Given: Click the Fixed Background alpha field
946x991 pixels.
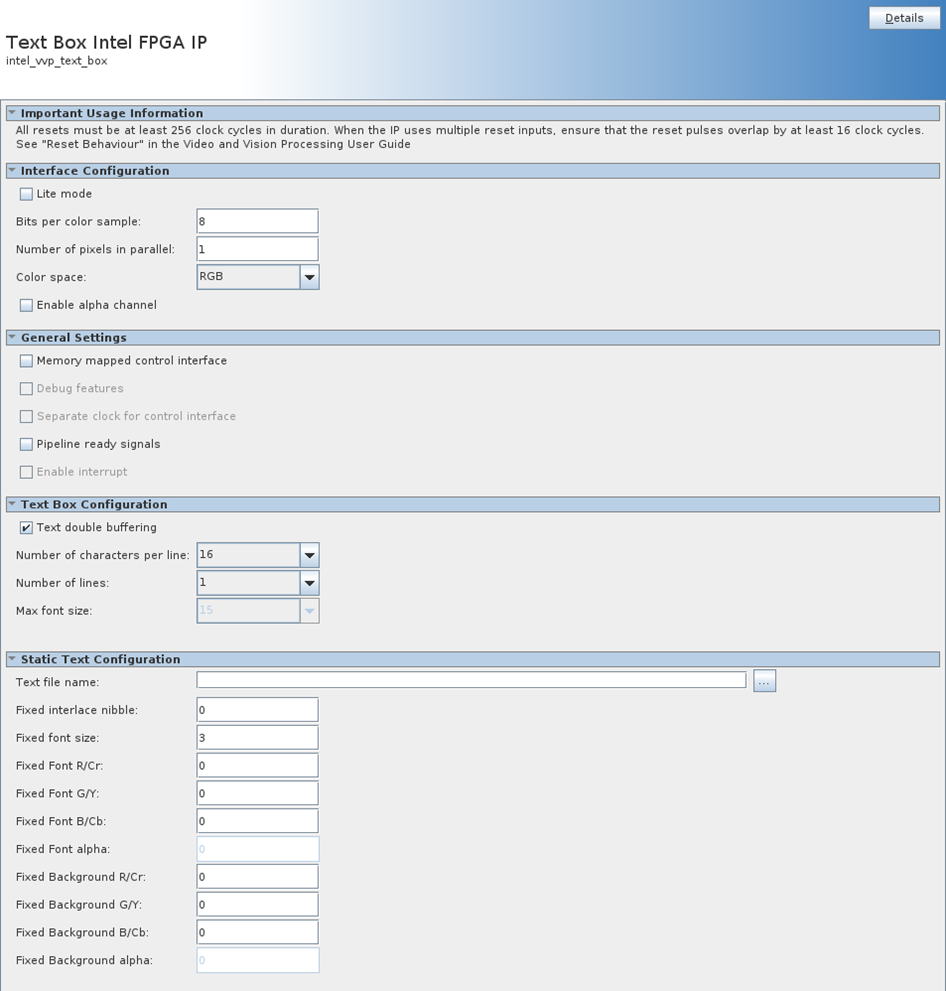Looking at the screenshot, I should pyautogui.click(x=257, y=960).
